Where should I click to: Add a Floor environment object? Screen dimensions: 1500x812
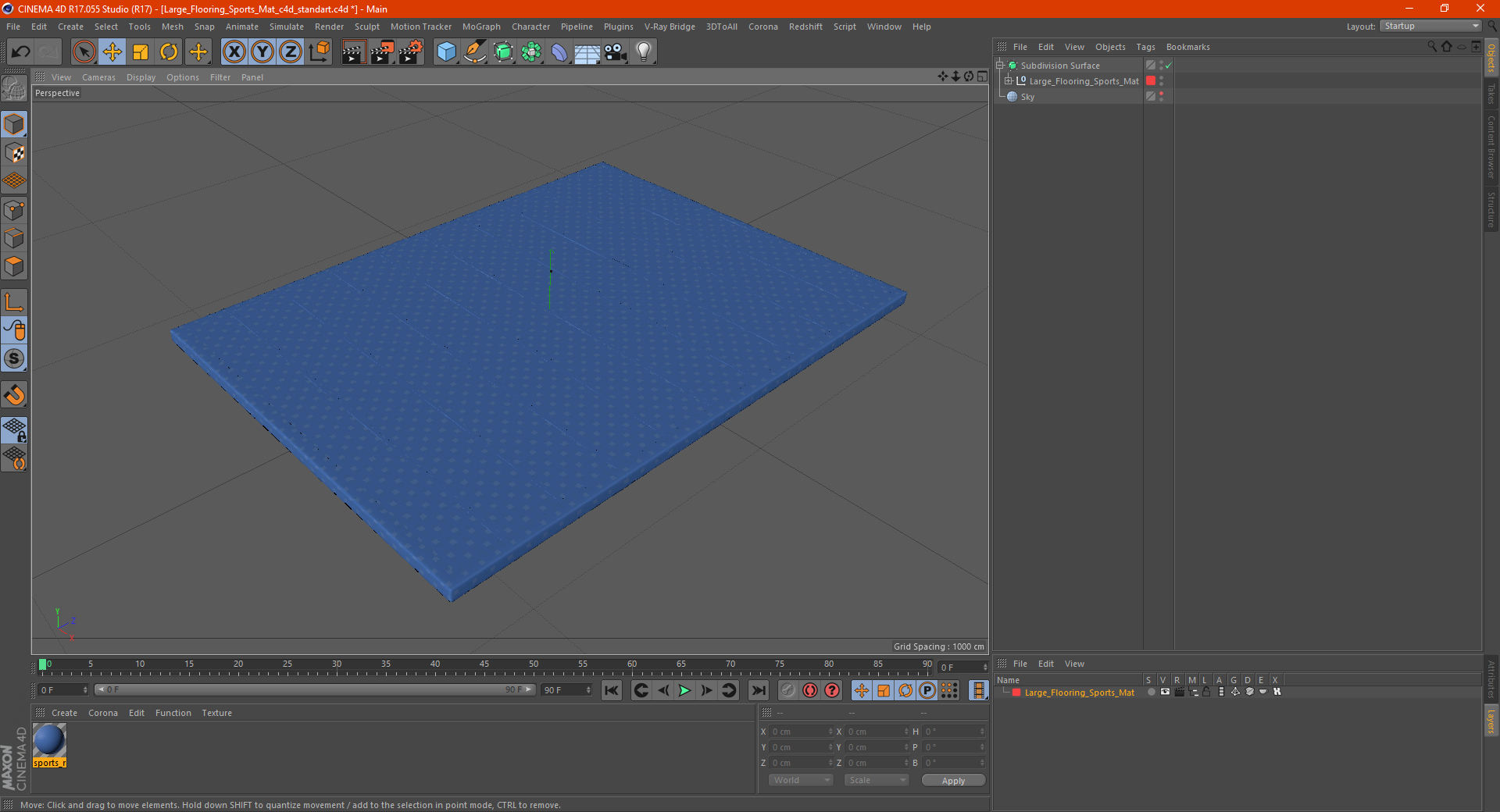tap(587, 52)
